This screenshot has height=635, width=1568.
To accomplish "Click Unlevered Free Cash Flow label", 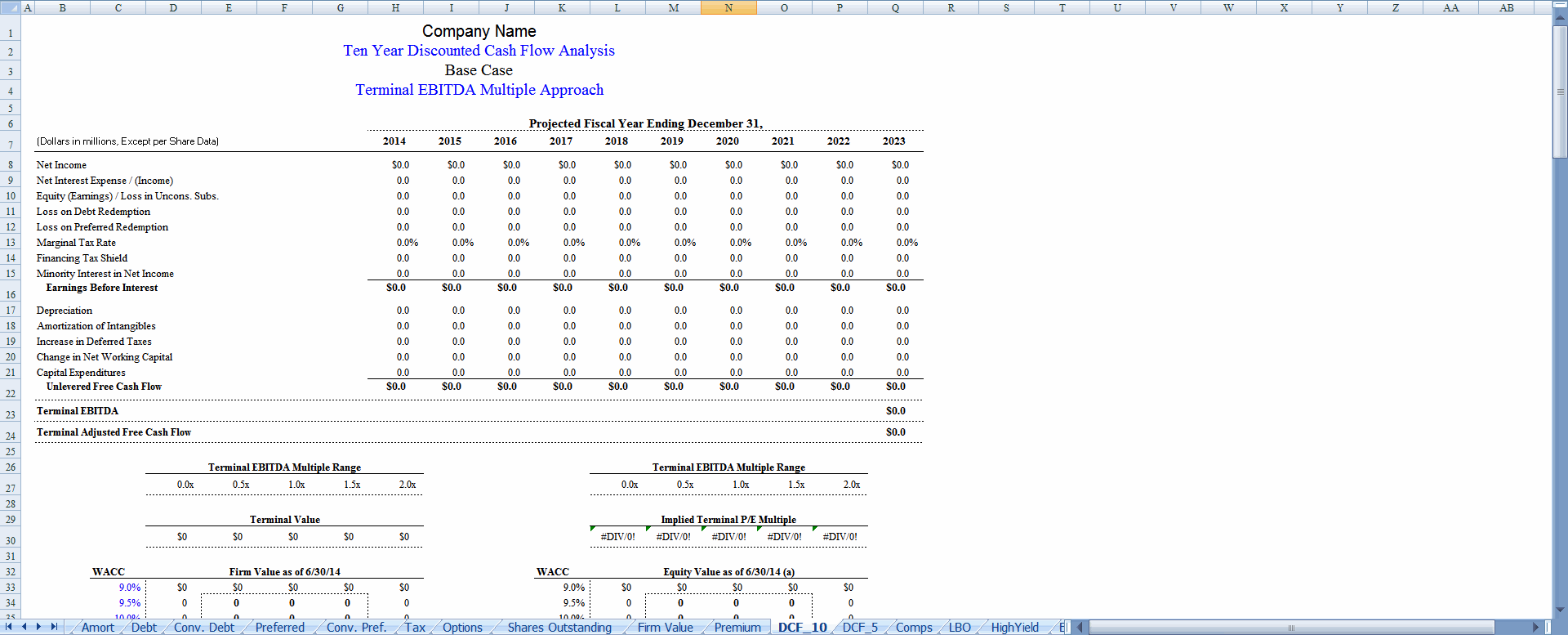I will pyautogui.click(x=104, y=387).
